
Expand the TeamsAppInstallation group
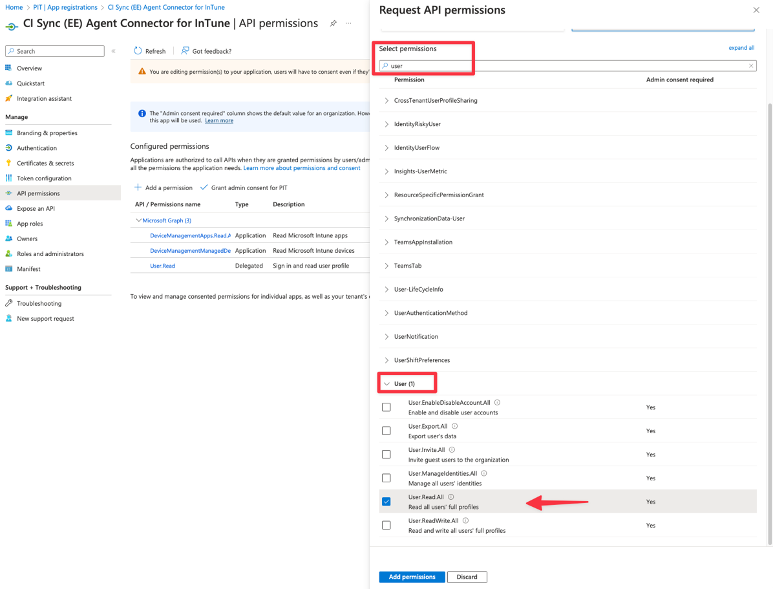[x=387, y=242]
